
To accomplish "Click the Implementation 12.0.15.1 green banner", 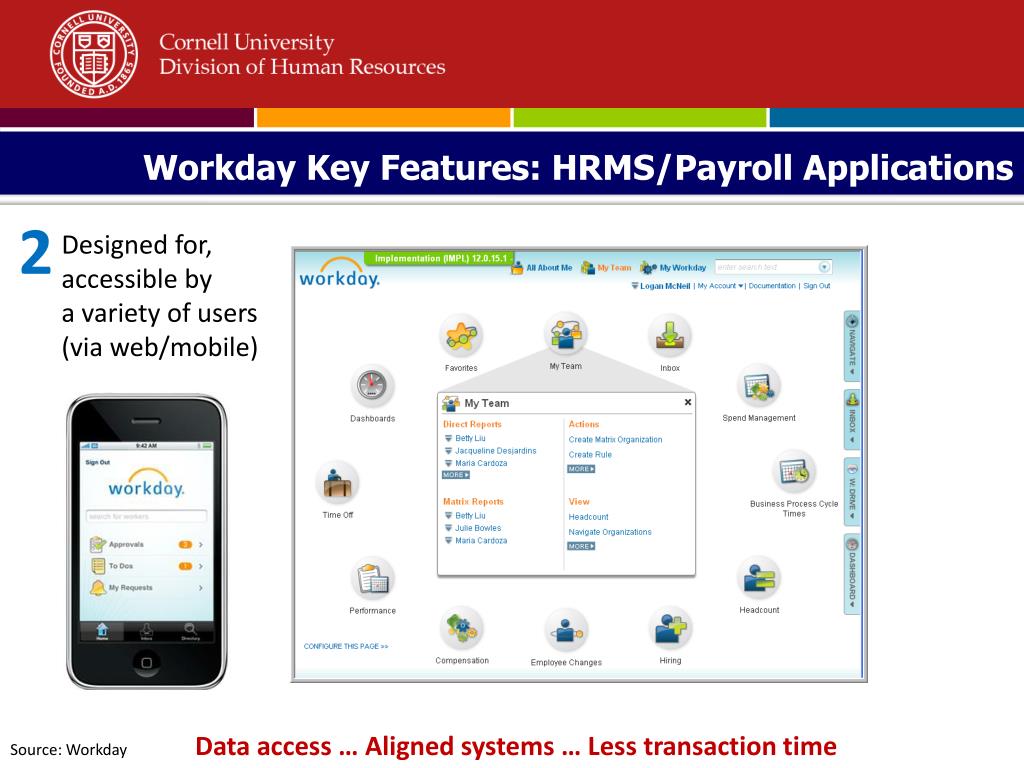I will coord(439,259).
